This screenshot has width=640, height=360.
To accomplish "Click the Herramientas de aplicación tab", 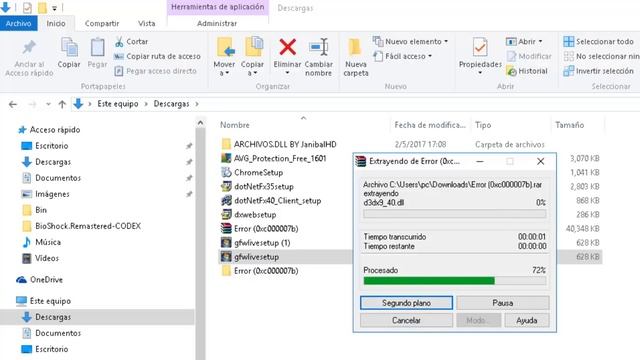I will tap(218, 7).
